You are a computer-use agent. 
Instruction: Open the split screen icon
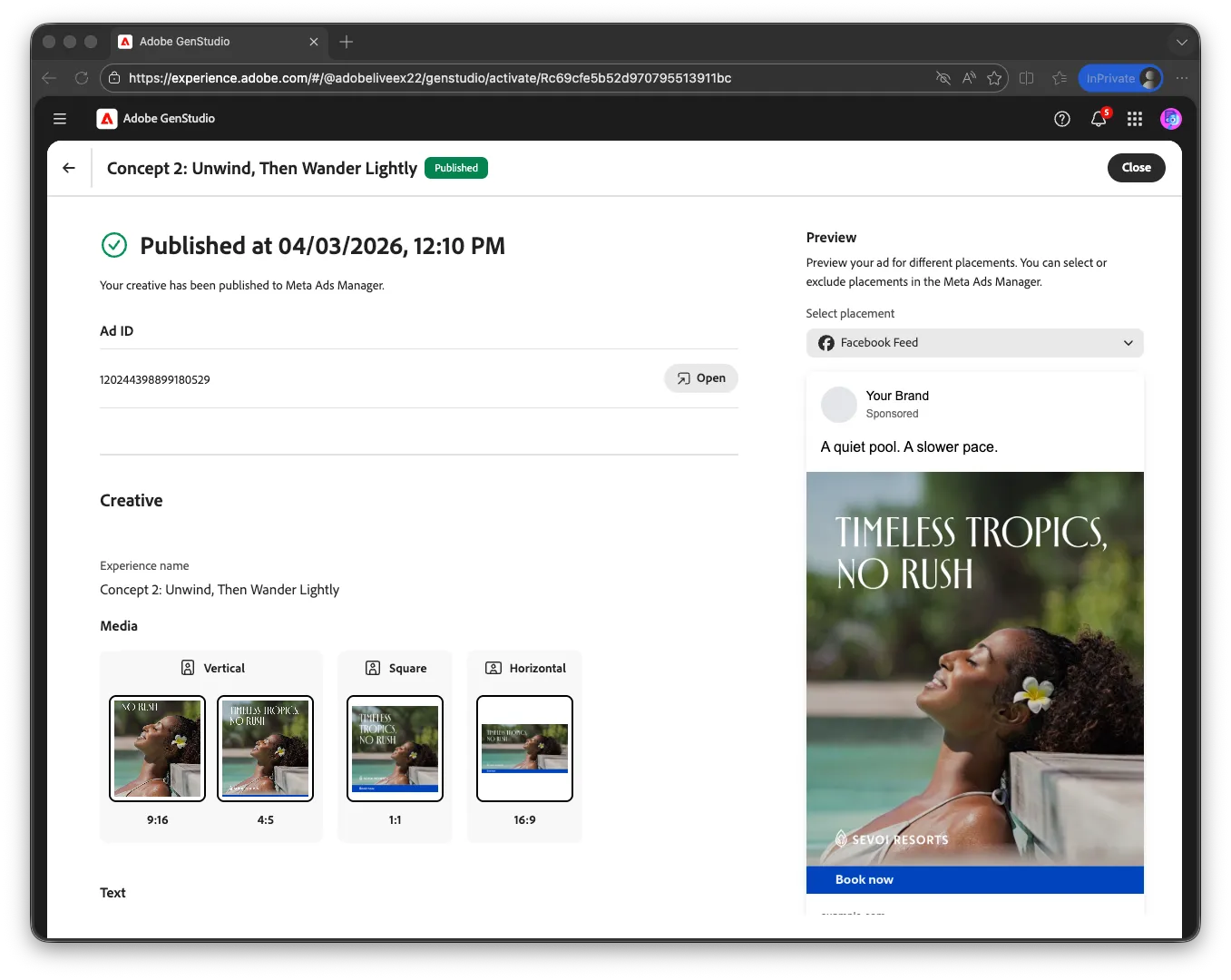tap(1027, 78)
